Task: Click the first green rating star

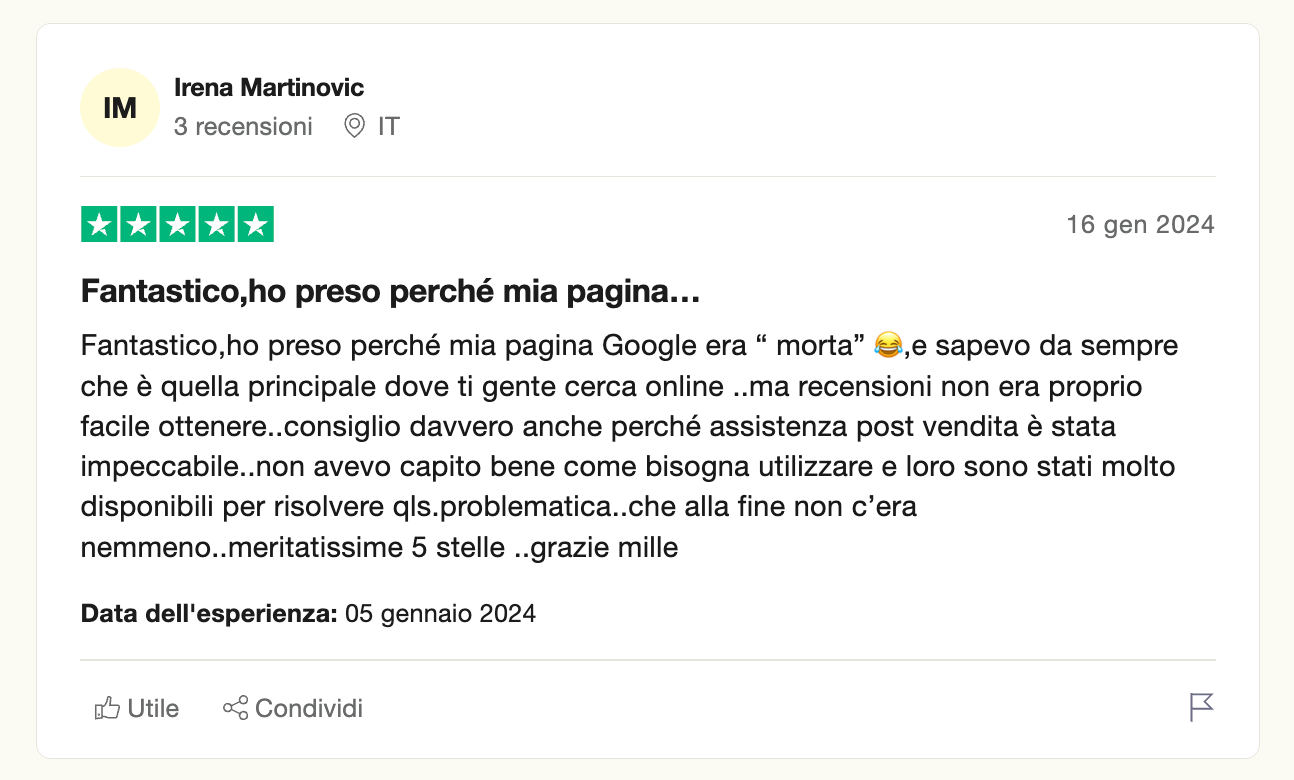Action: click(99, 225)
